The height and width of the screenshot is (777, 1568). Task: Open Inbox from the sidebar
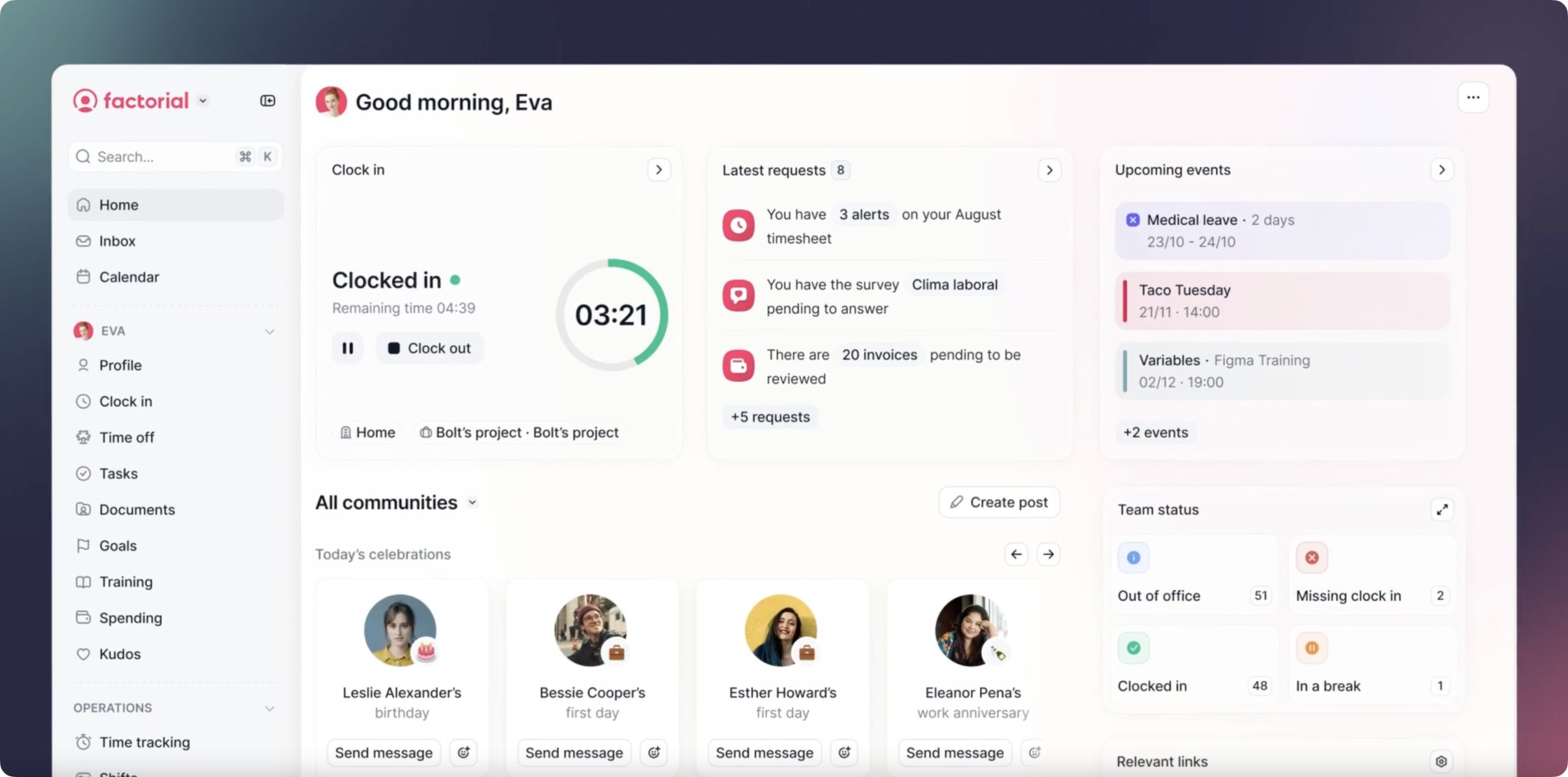(x=117, y=241)
